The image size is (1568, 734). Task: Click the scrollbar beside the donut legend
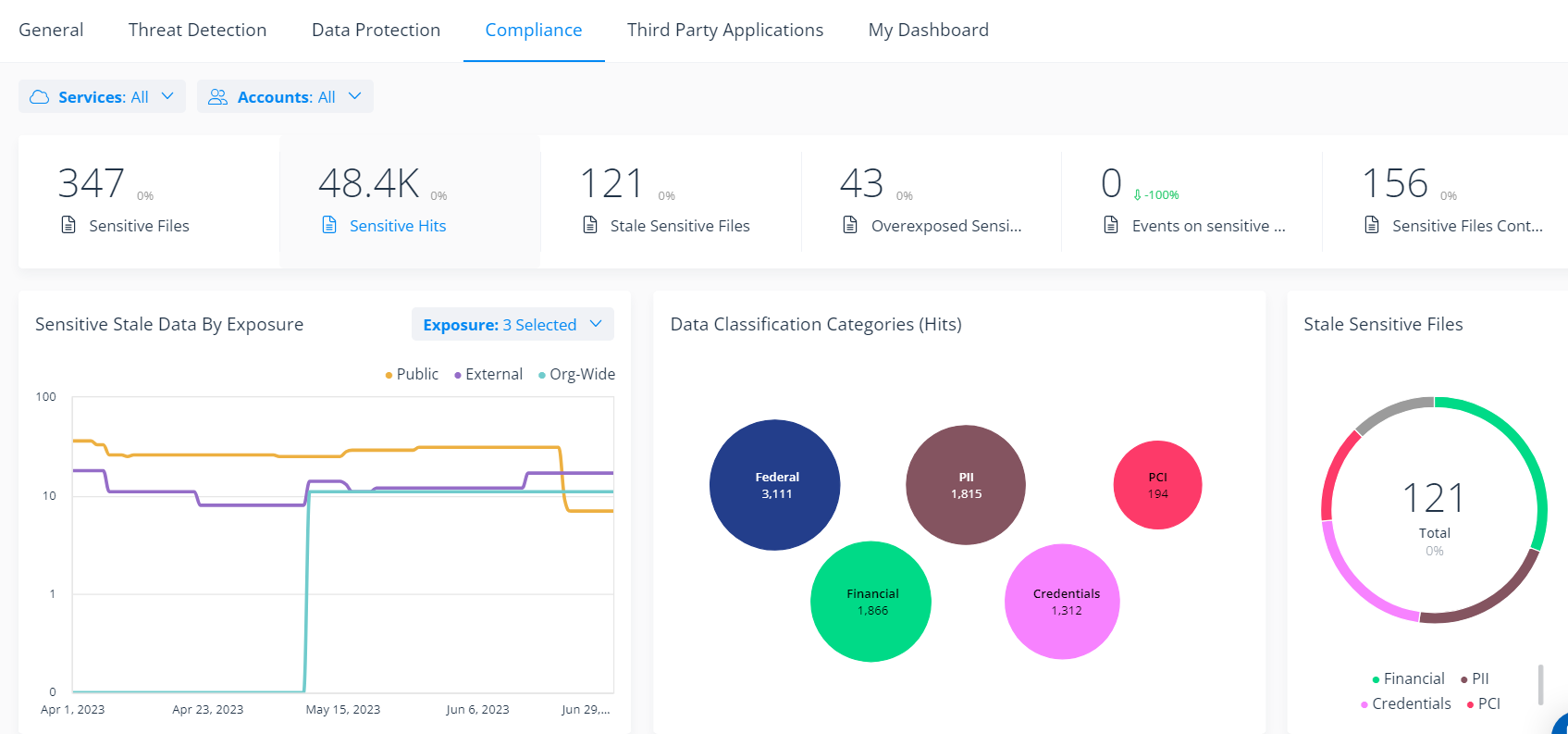coord(1540,685)
